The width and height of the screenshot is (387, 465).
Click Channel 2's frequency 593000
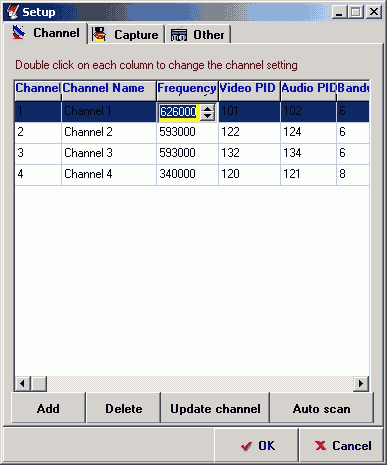(187, 132)
